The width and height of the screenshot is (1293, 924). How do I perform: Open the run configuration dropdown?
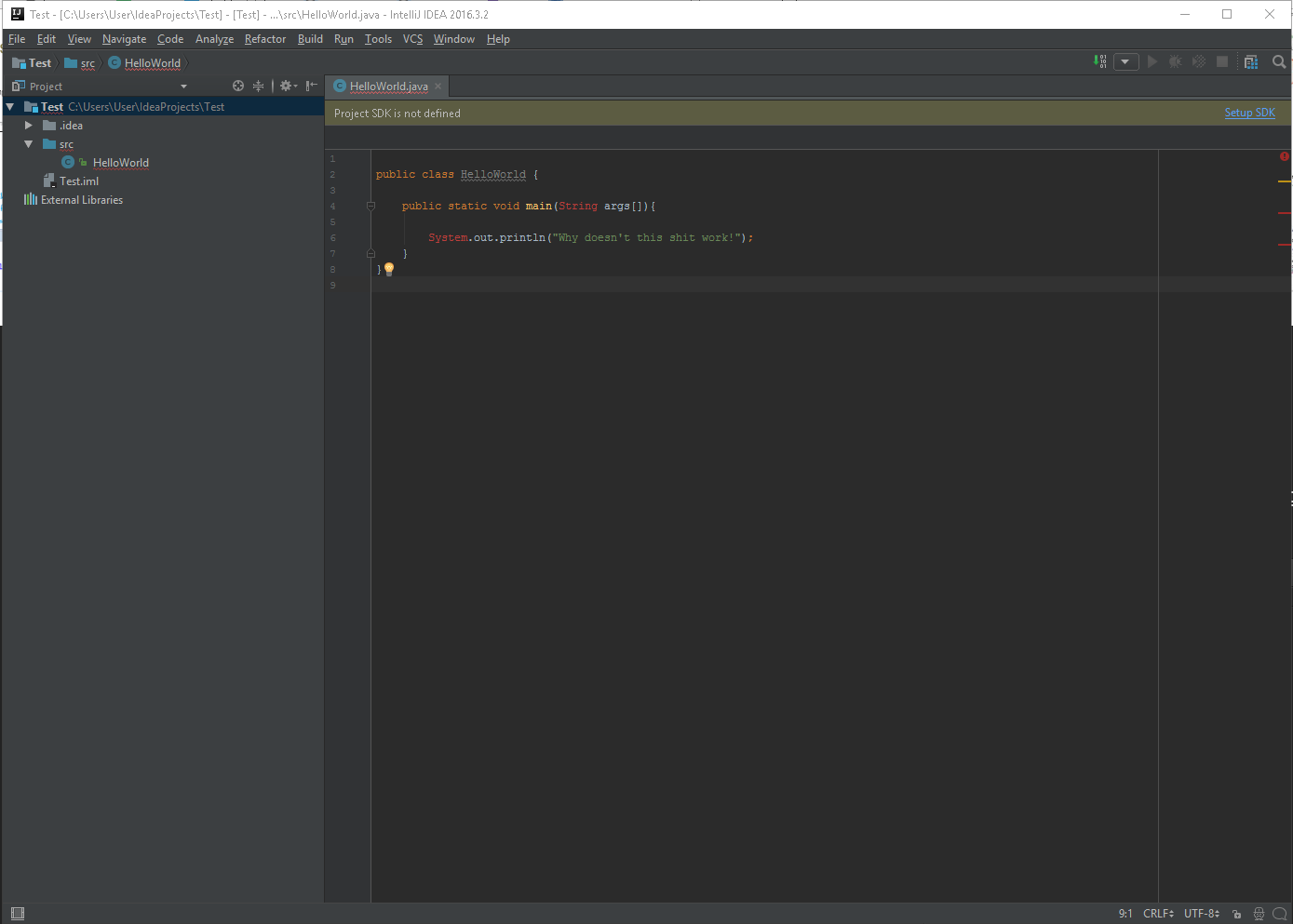1125,62
